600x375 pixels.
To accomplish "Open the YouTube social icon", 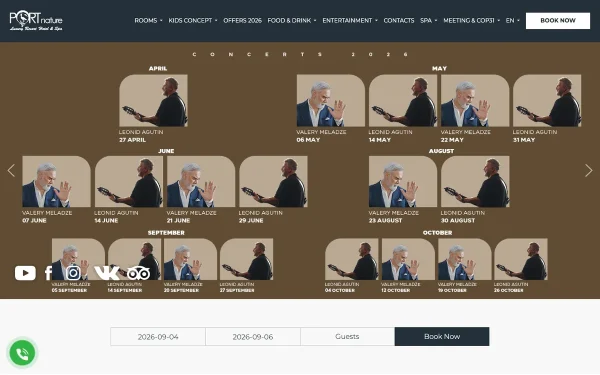I will pyautogui.click(x=25, y=273).
